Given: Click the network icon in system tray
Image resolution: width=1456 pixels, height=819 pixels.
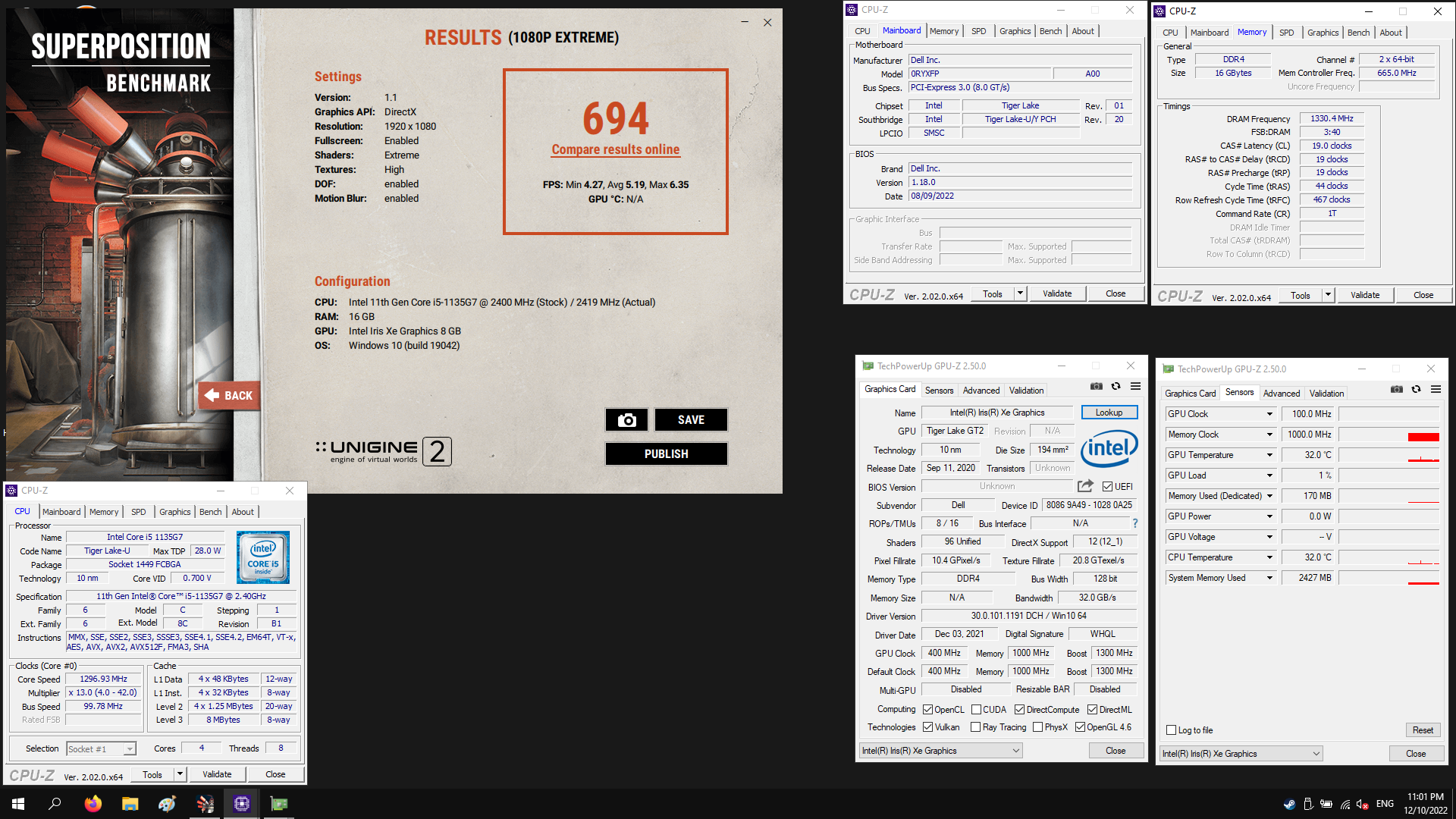Looking at the screenshot, I should click(x=1345, y=804).
